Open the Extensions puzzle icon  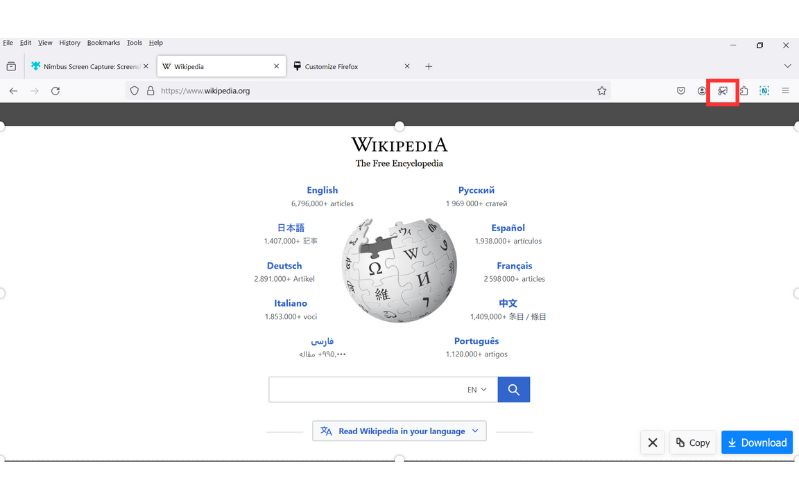click(x=744, y=91)
